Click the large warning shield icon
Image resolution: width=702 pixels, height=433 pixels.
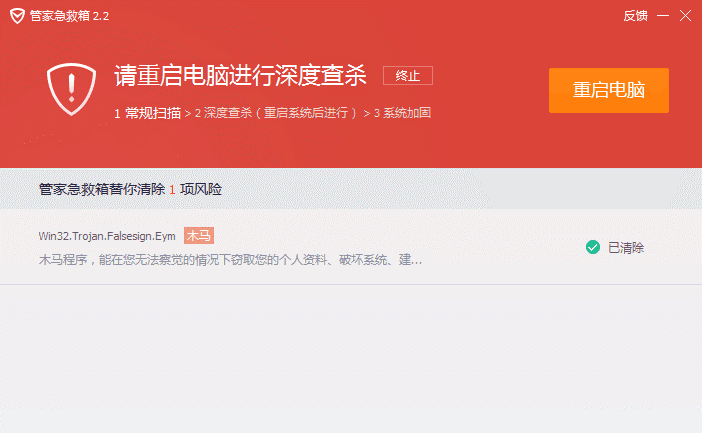[72, 89]
